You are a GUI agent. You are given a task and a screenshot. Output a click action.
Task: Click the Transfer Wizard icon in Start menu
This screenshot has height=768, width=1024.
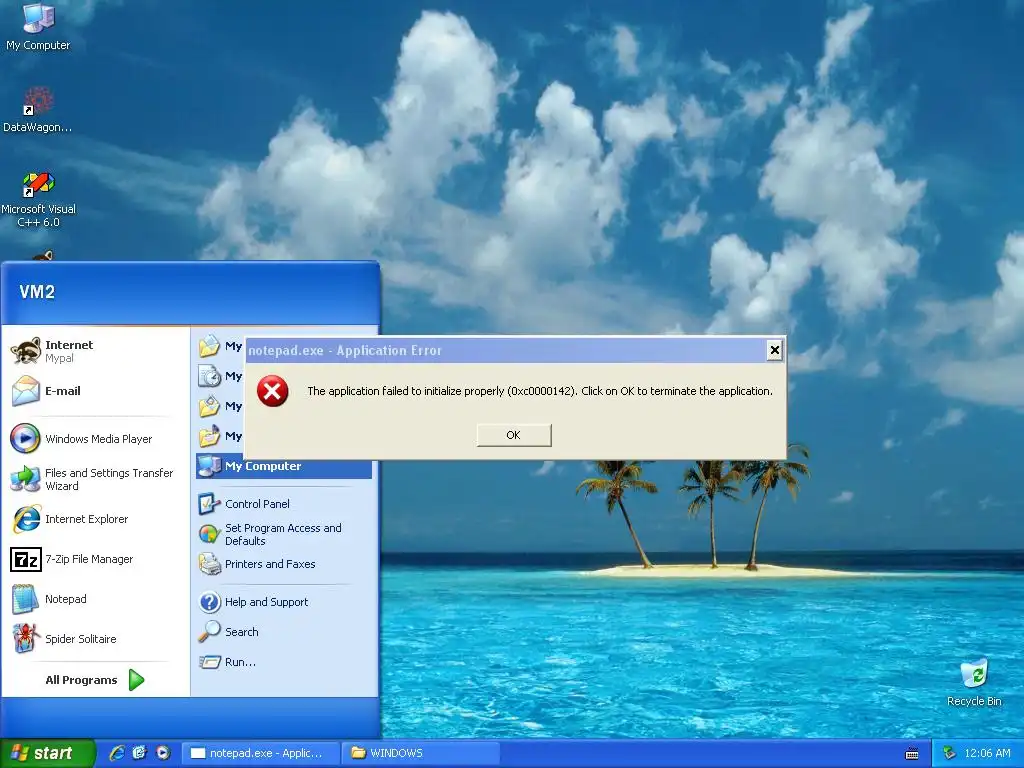tap(25, 479)
